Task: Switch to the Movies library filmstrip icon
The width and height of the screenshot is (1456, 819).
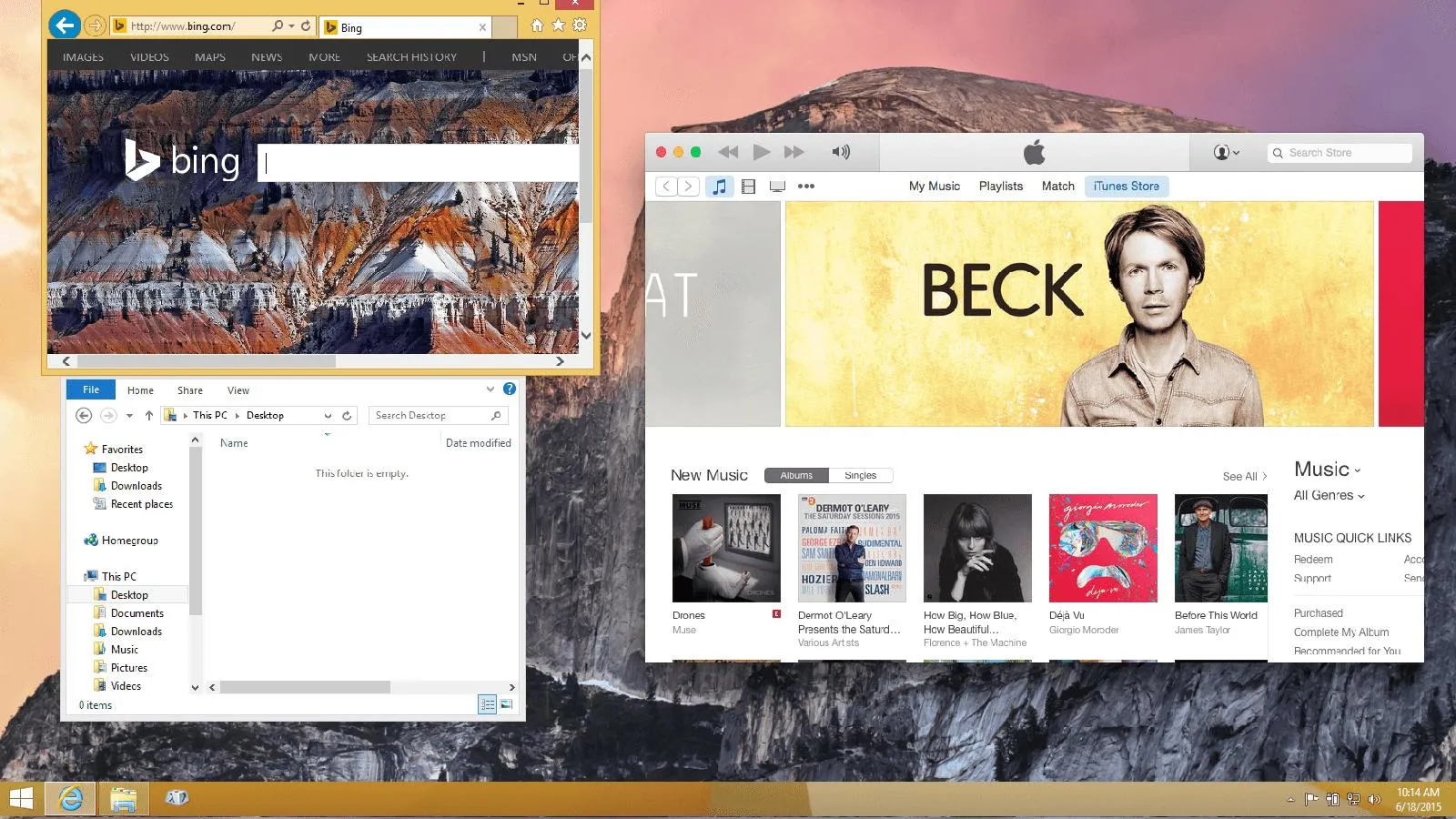Action: click(x=748, y=186)
